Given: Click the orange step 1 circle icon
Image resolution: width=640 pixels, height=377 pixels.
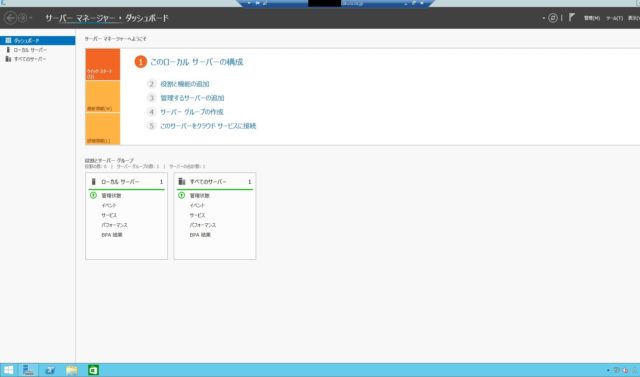Looking at the screenshot, I should [x=140, y=62].
